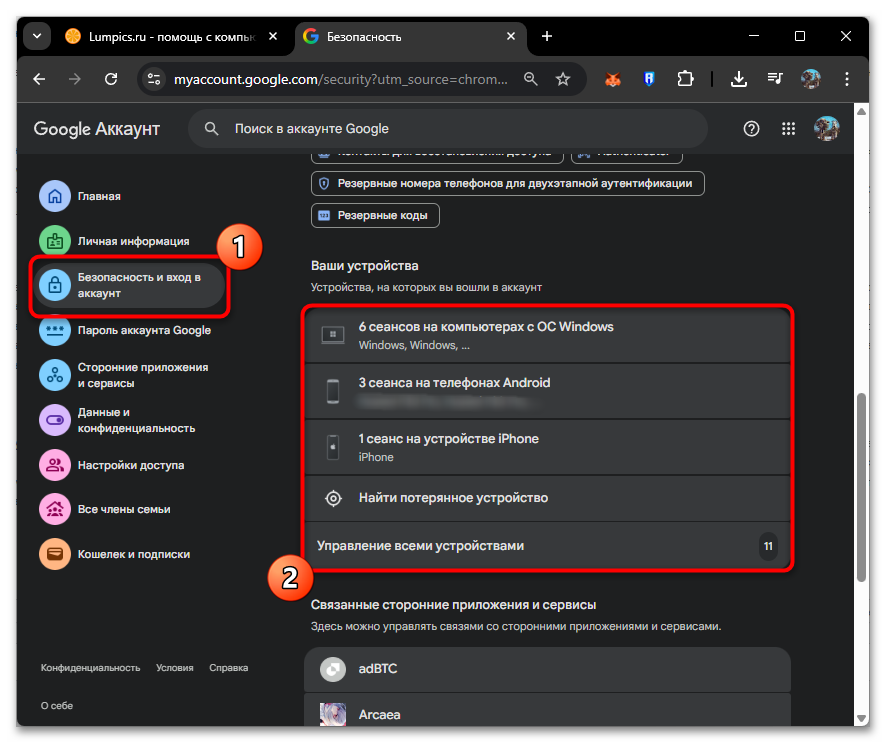The image size is (886, 743).
Task: Open 6 сеансов на компьютерах Windows
Action: pyautogui.click(x=547, y=335)
